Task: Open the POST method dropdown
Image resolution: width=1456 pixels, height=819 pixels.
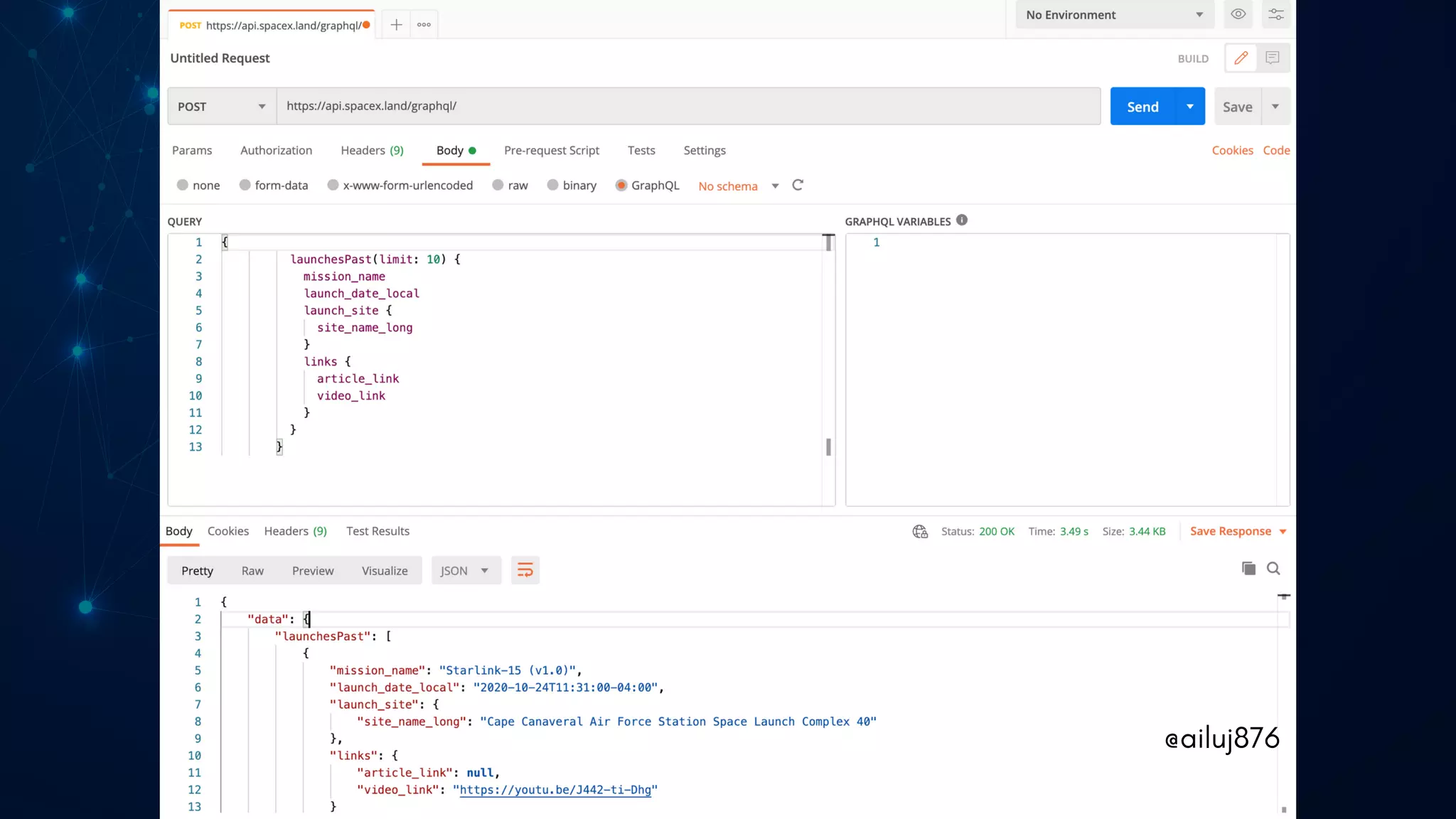Action: (x=221, y=107)
